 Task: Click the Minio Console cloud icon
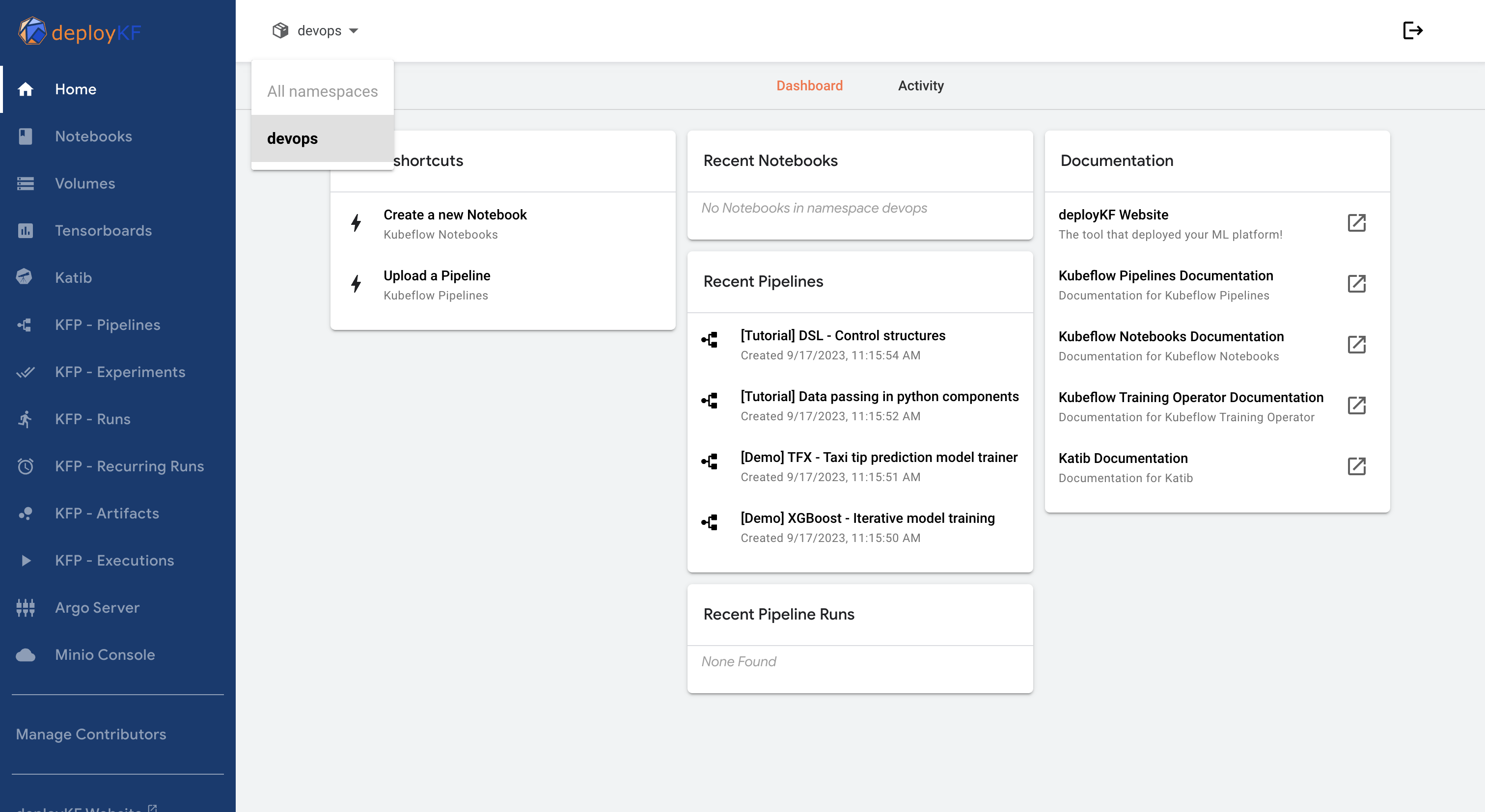tap(26, 655)
